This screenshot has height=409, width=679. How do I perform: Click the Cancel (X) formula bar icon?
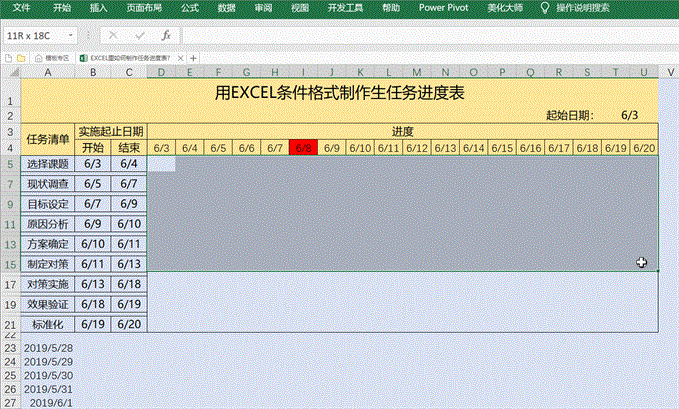114,35
